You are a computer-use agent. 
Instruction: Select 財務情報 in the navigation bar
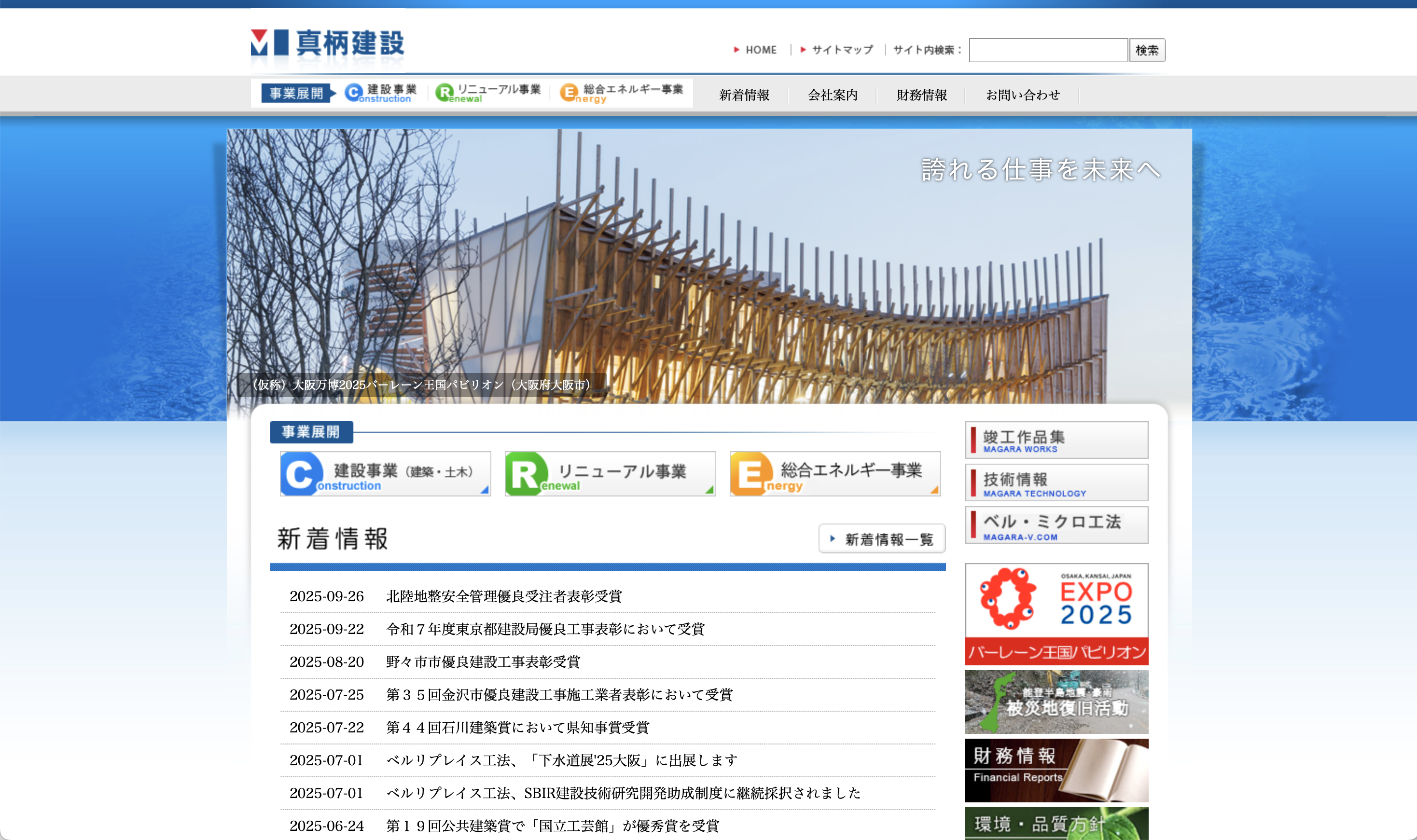click(921, 95)
